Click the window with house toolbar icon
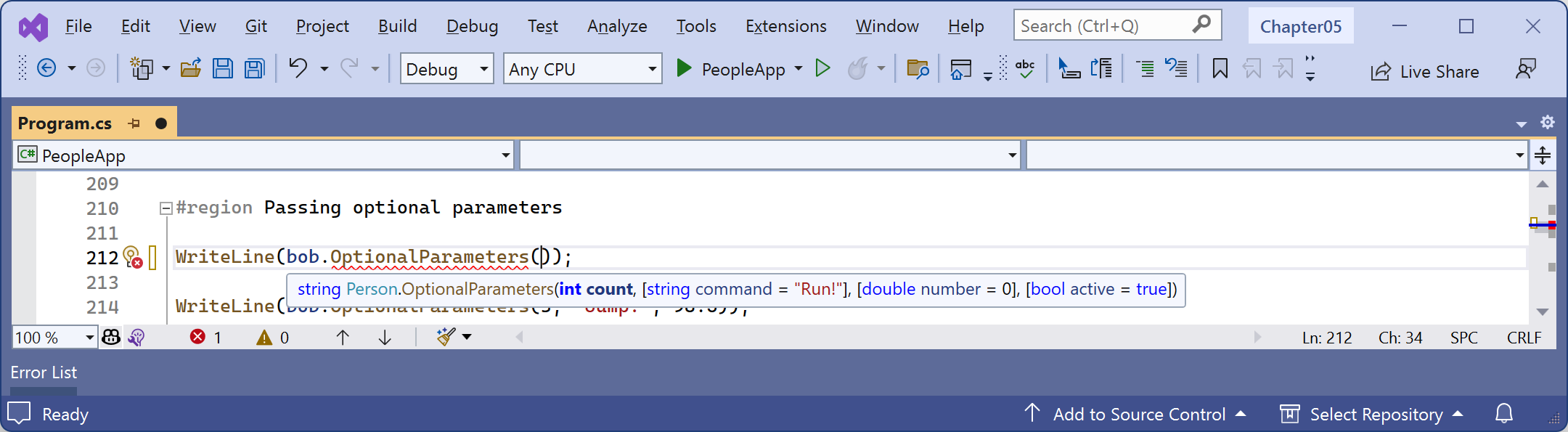Image resolution: width=1568 pixels, height=432 pixels. [961, 69]
